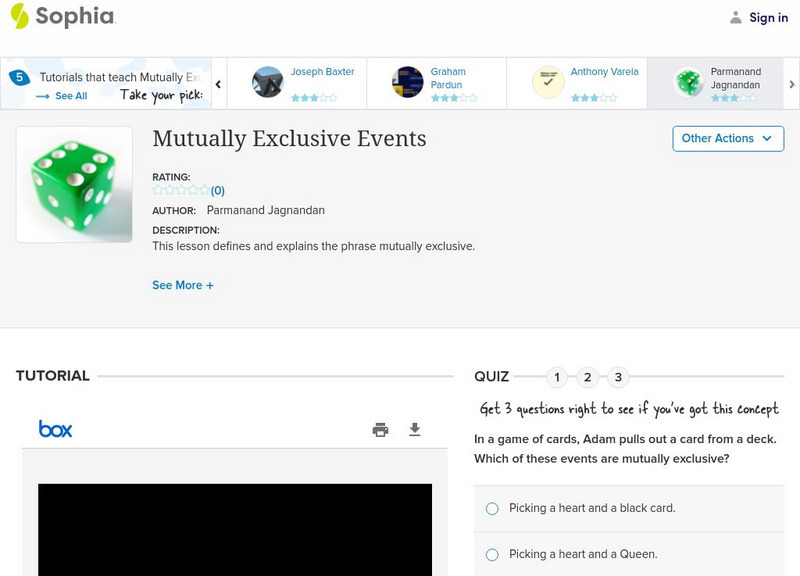Open the Other Actions dropdown
This screenshot has width=800, height=576.
(x=727, y=138)
